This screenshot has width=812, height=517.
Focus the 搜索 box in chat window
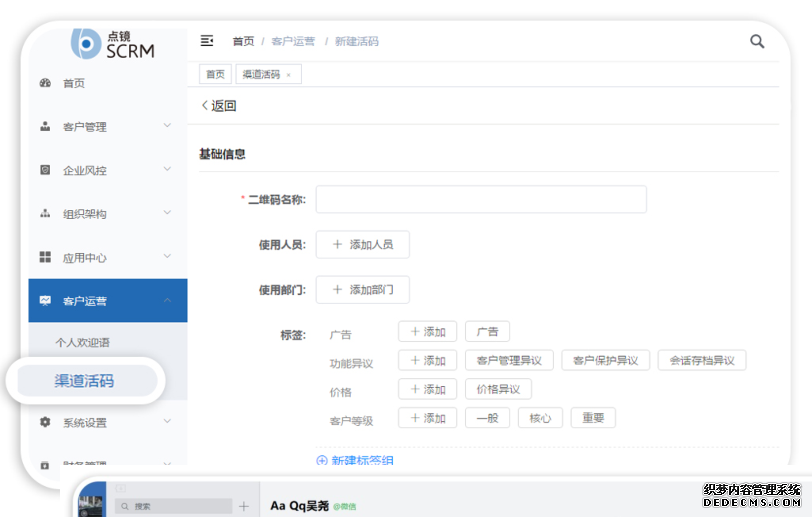[x=173, y=506]
